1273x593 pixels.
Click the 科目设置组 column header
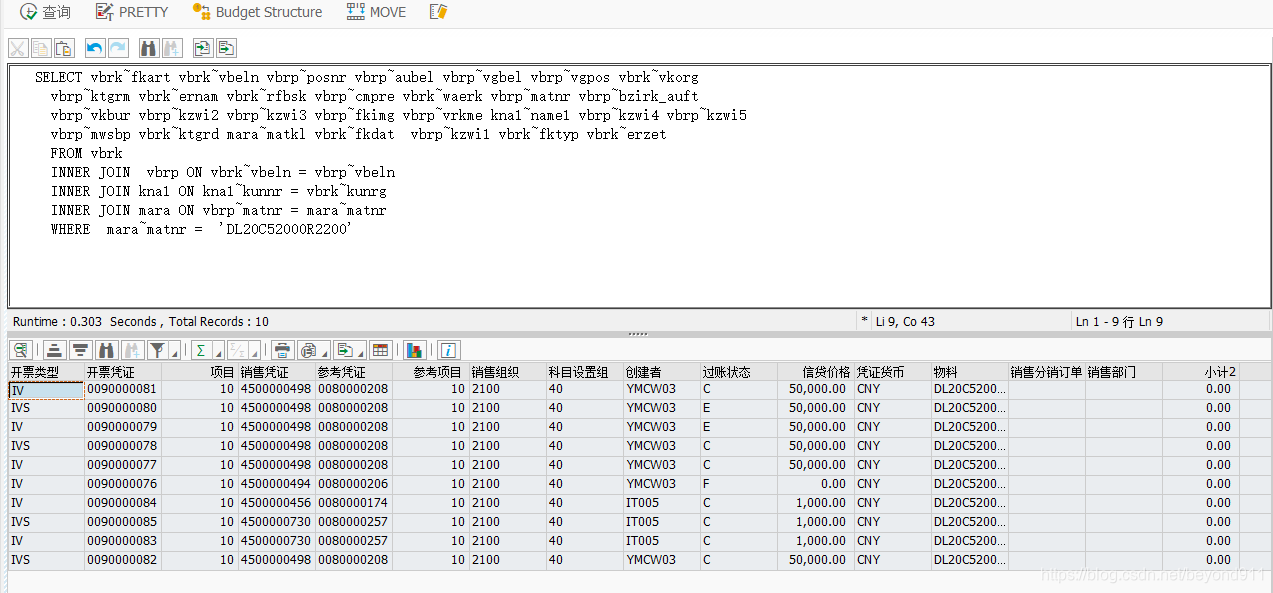click(584, 372)
